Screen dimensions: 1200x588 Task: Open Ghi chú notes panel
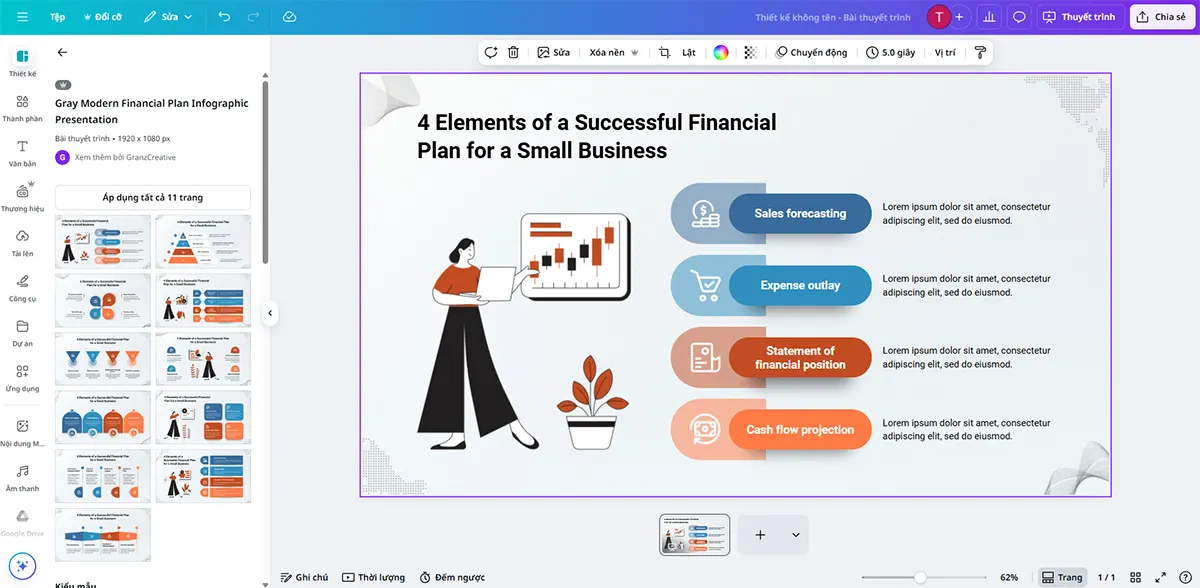click(x=304, y=577)
